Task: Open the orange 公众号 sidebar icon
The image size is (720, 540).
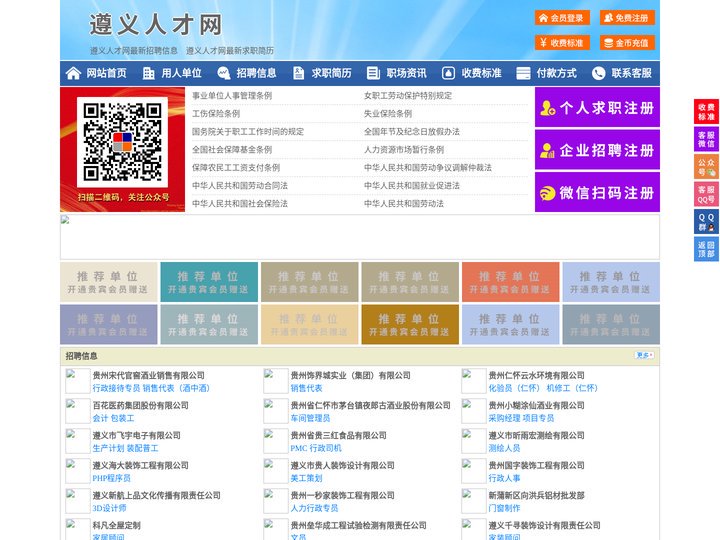Action: tap(706, 167)
